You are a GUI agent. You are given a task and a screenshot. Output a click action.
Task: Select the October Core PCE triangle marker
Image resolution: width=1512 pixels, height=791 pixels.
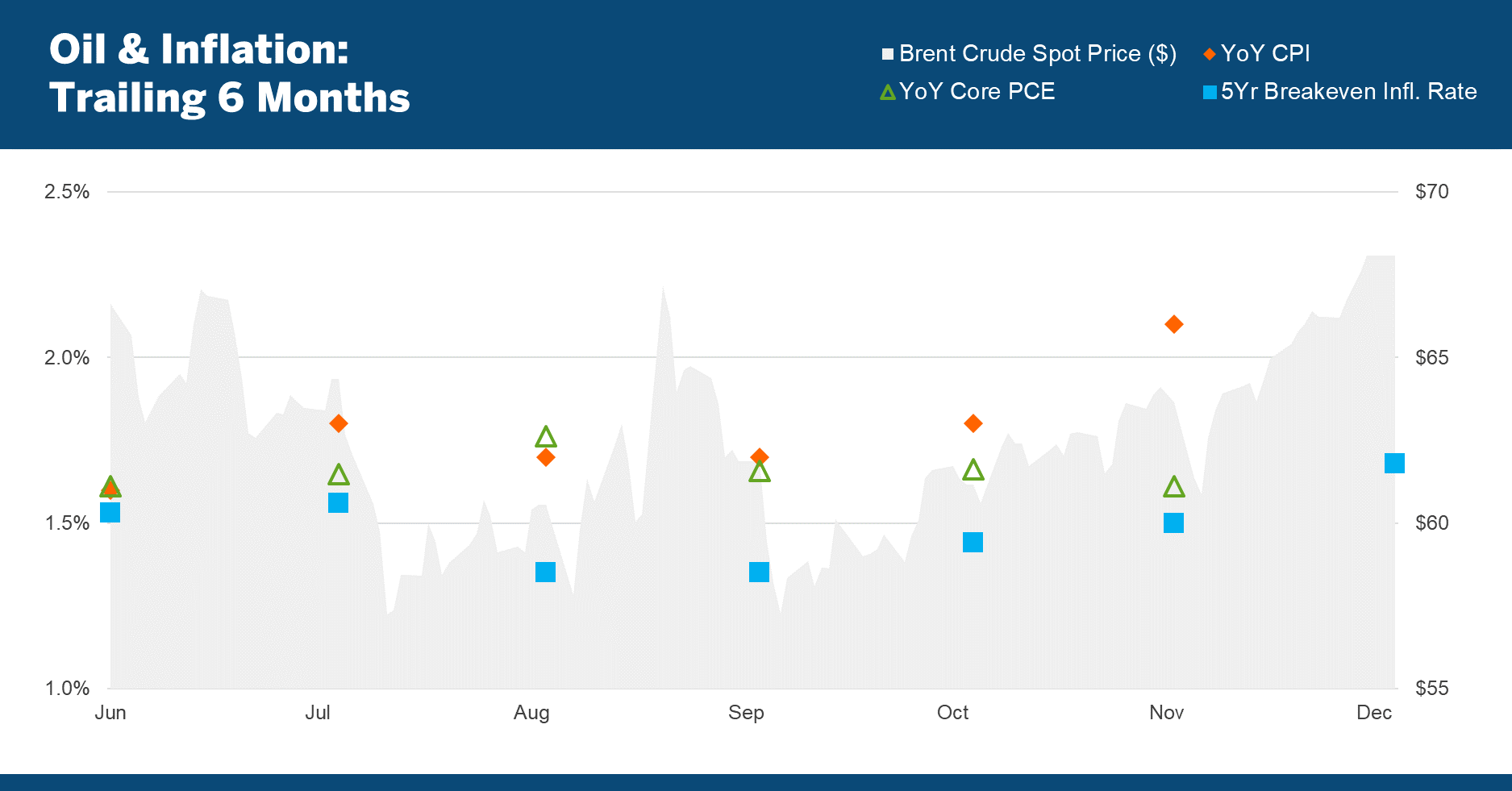click(x=973, y=469)
